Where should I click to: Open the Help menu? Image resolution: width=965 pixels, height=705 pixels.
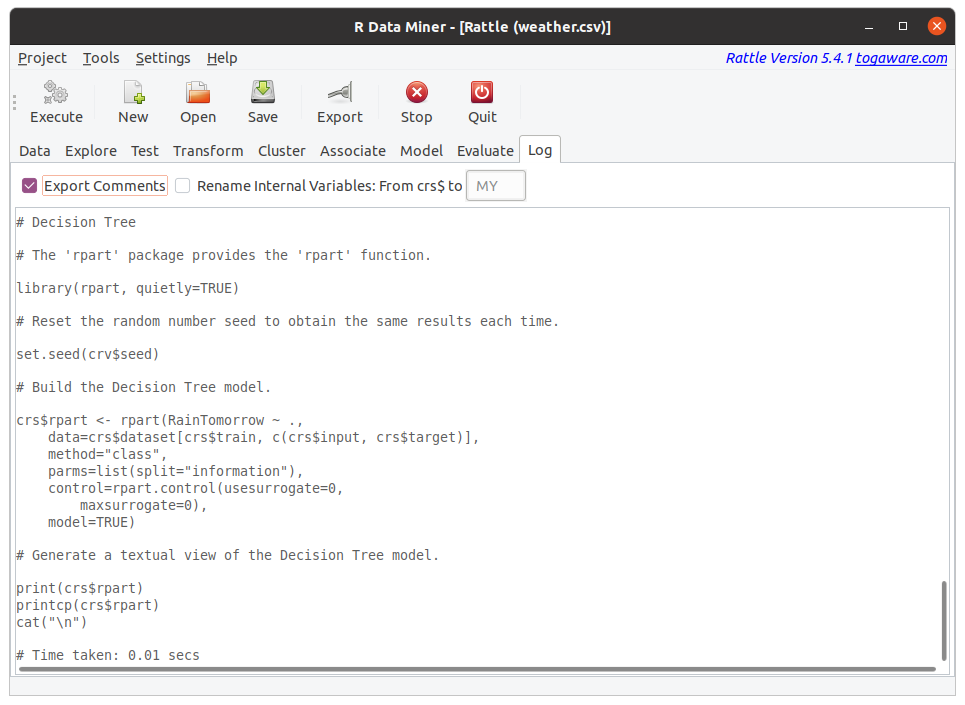[x=222, y=58]
